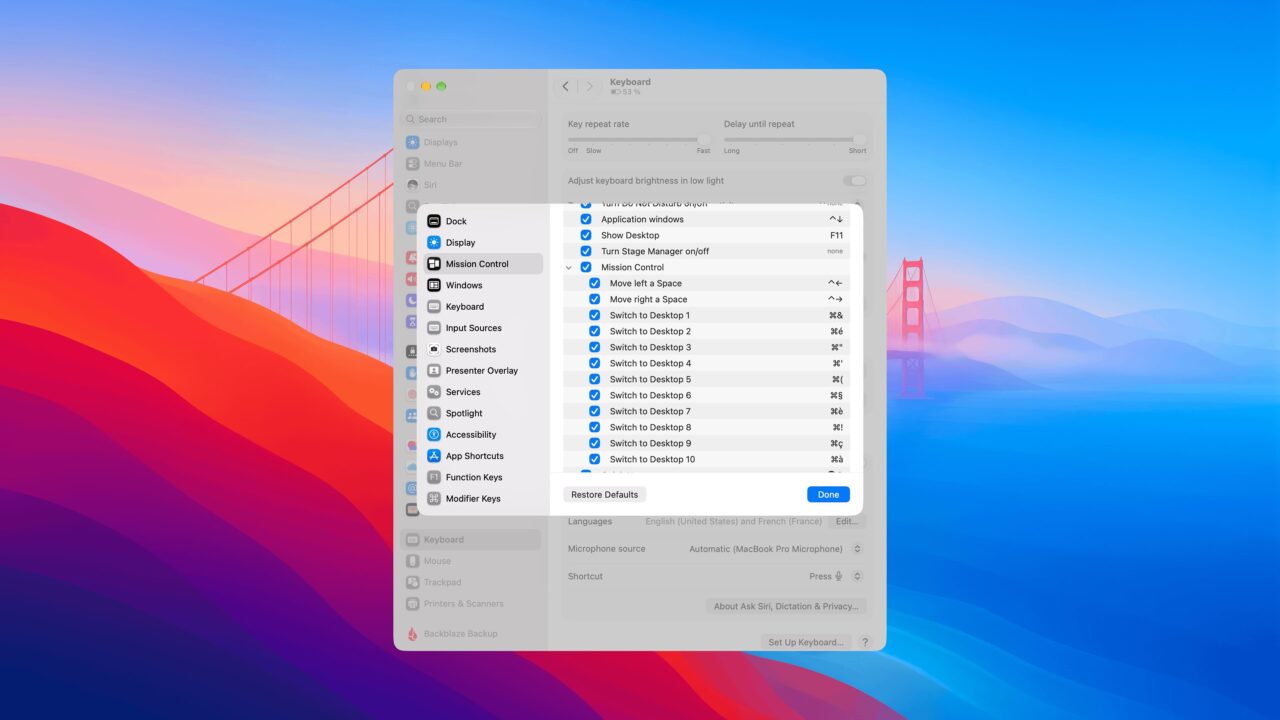1280x720 pixels.
Task: Open the Function Keys category
Action: tap(481, 477)
